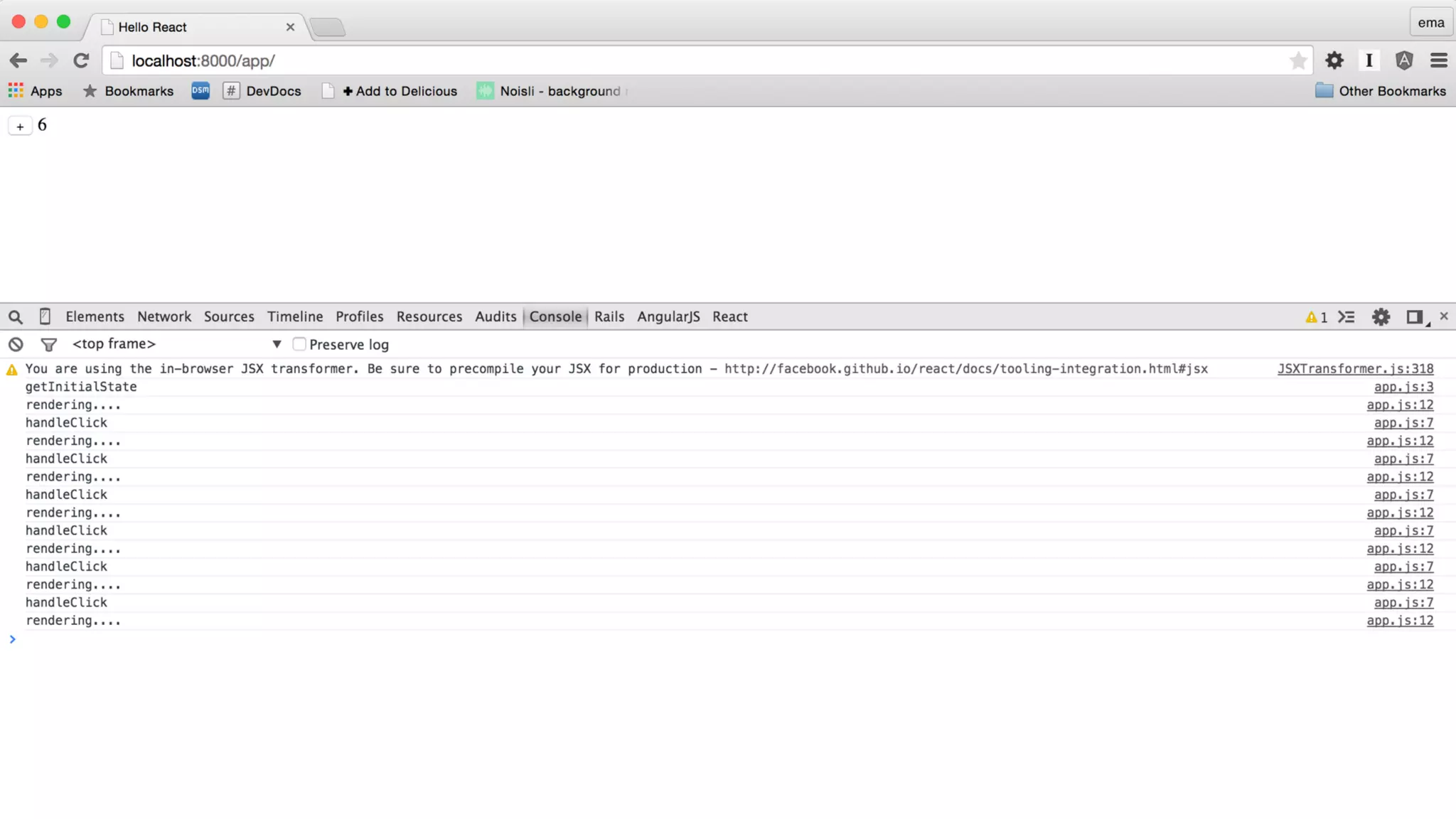Image resolution: width=1456 pixels, height=819 pixels.
Task: Switch to the Elements tab
Action: (95, 317)
